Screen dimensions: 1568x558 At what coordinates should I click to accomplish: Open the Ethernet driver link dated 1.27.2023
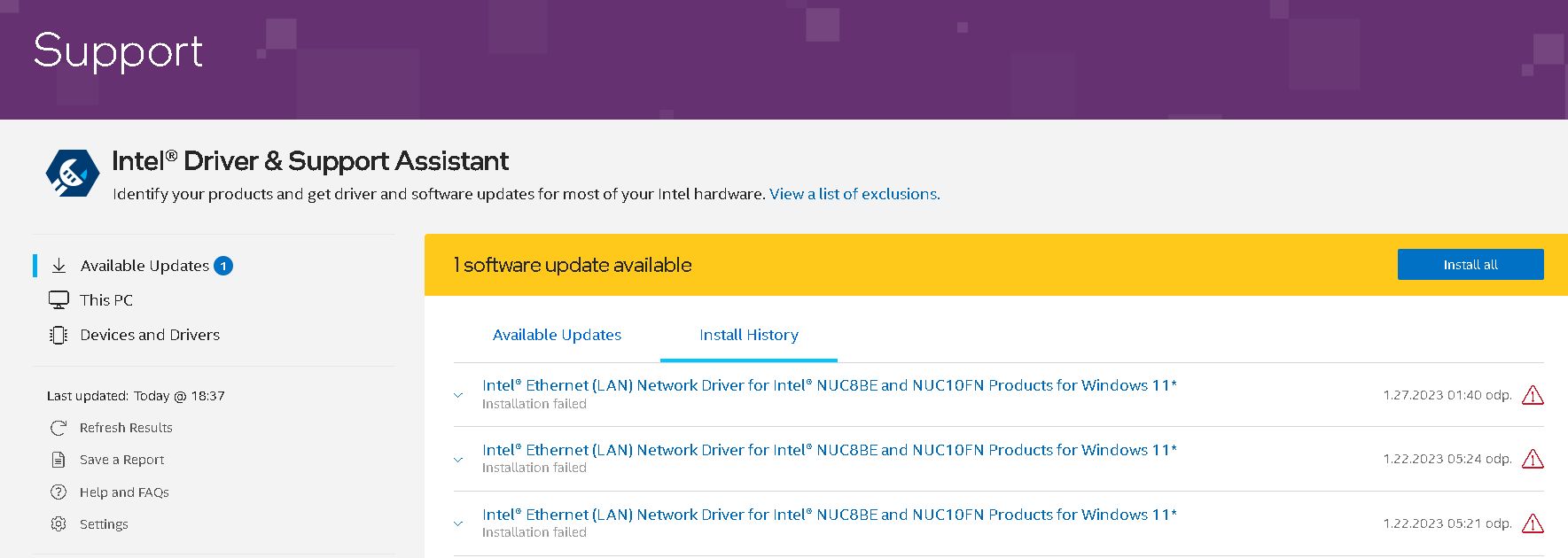830,385
